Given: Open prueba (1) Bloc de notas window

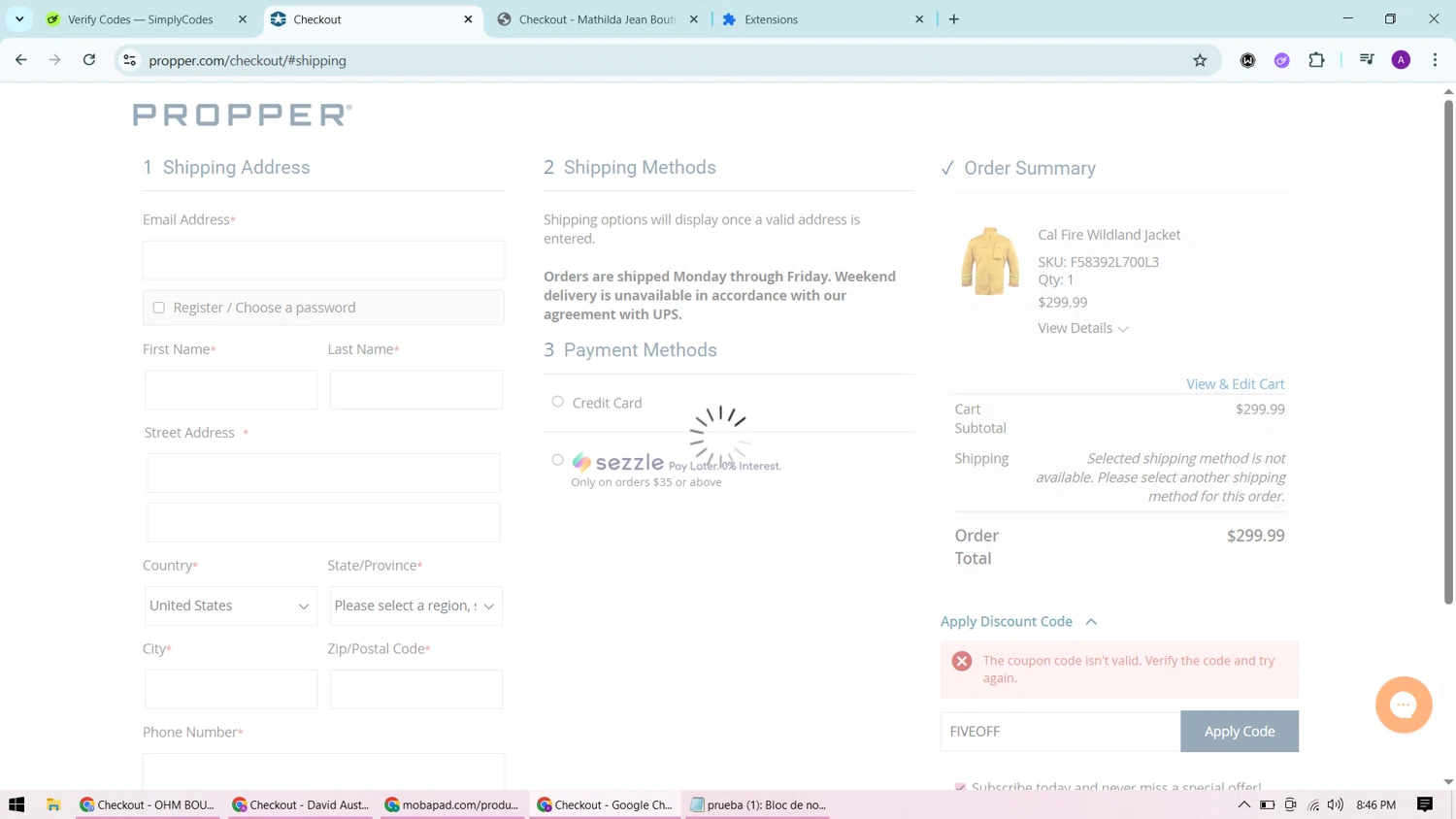Looking at the screenshot, I should point(758,804).
